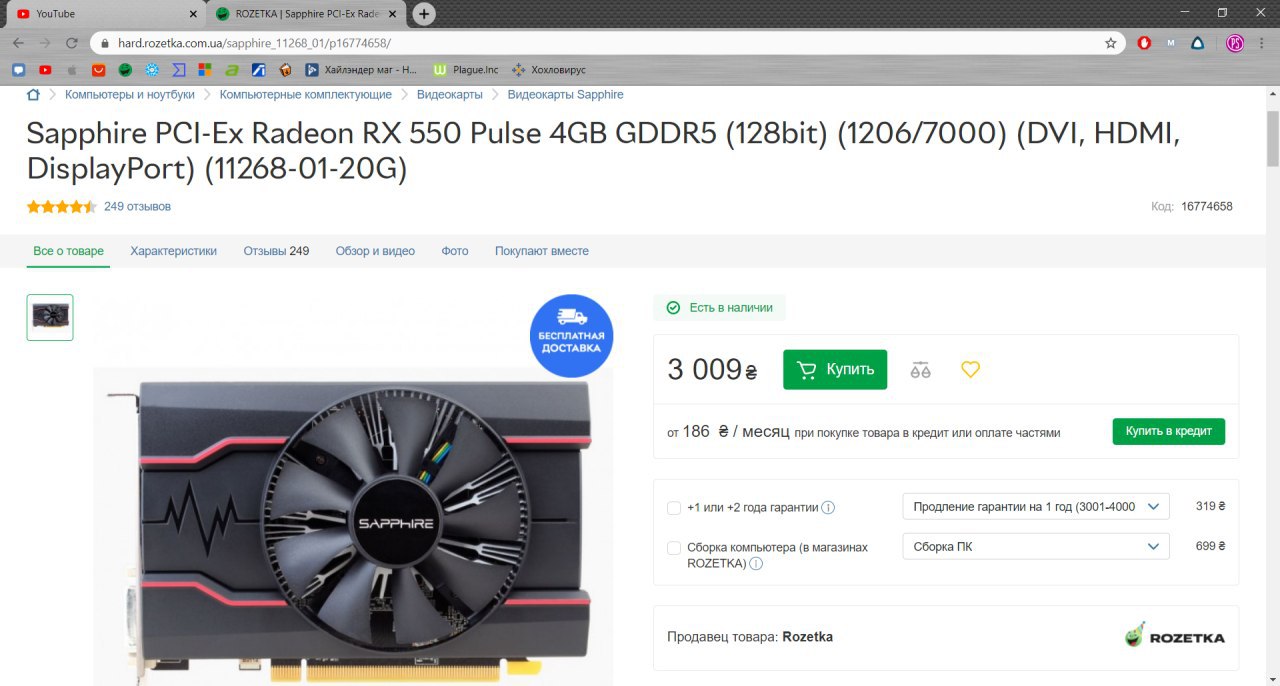Open a new browser tab

424,14
